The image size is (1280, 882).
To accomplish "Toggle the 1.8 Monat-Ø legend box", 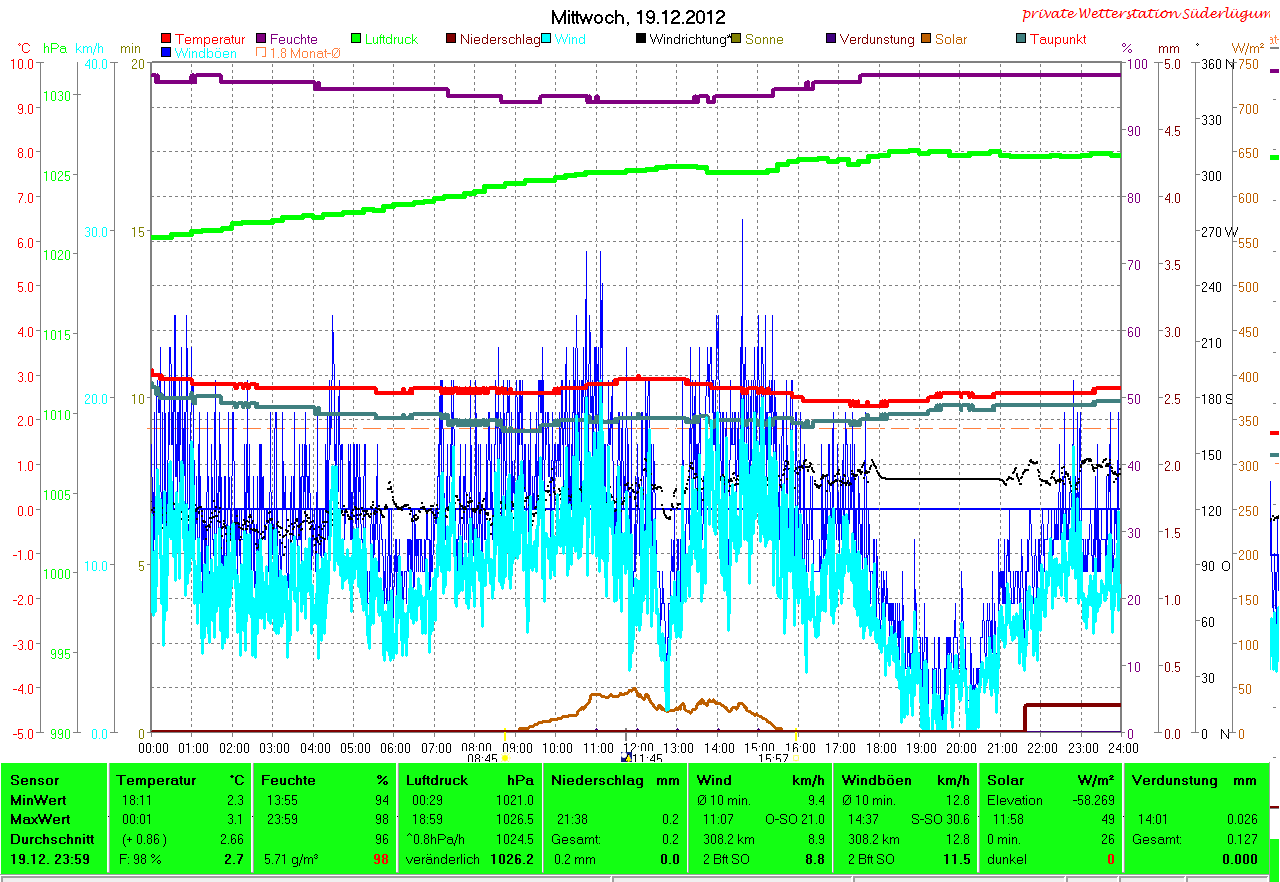I will (x=262, y=53).
